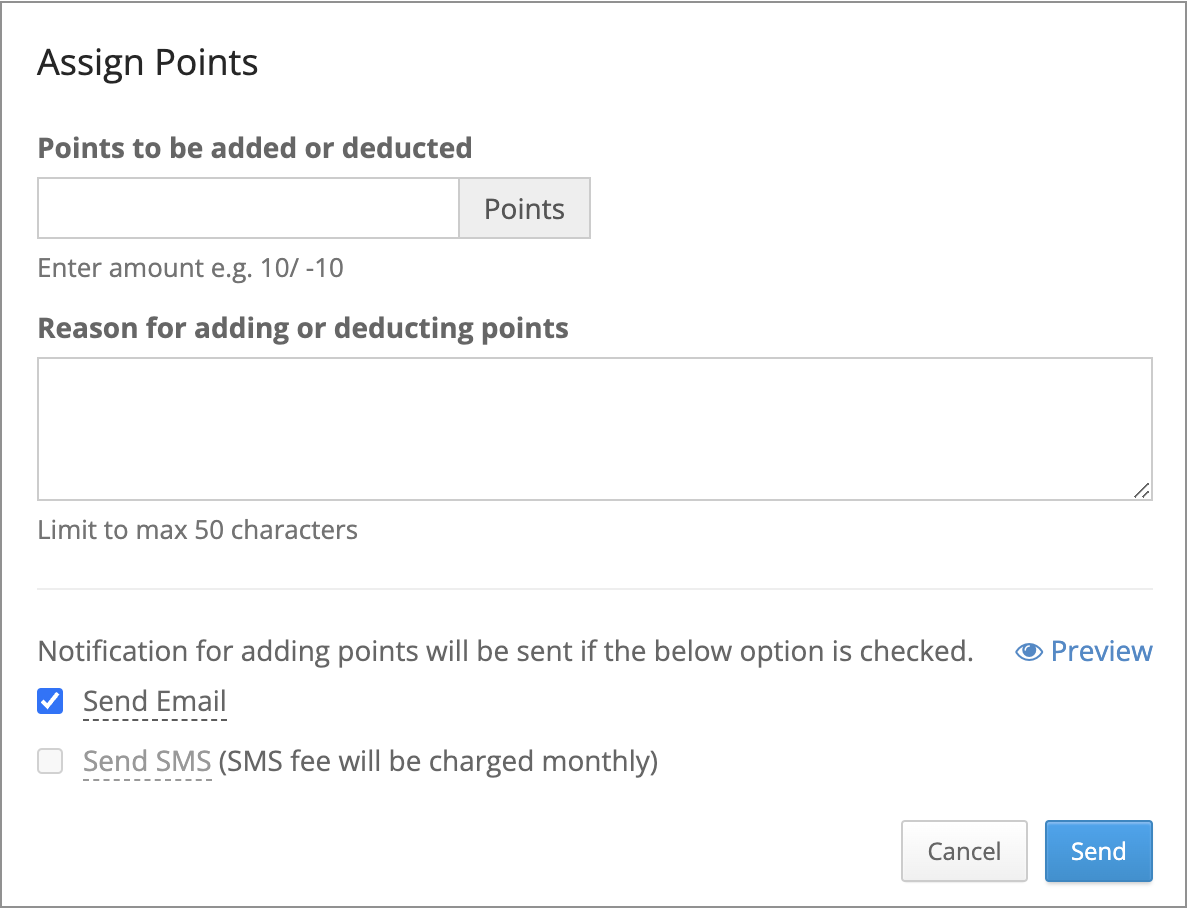Click the Points unit addon box
This screenshot has height=908, width=1188.
click(524, 208)
